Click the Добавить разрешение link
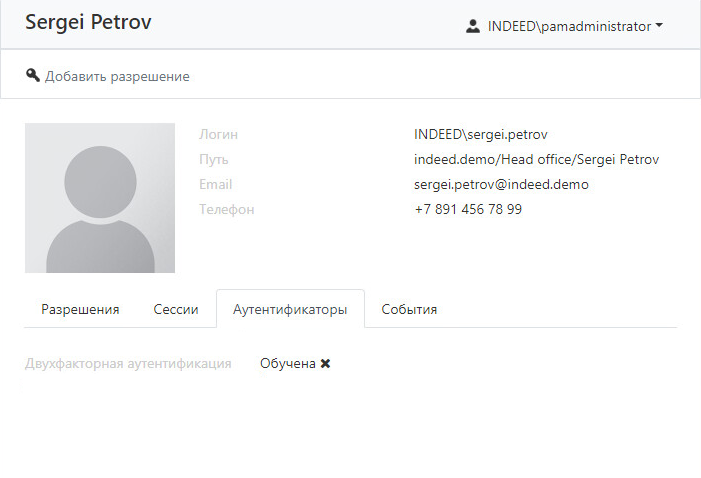Viewport: 701px width, 478px height. click(x=117, y=76)
